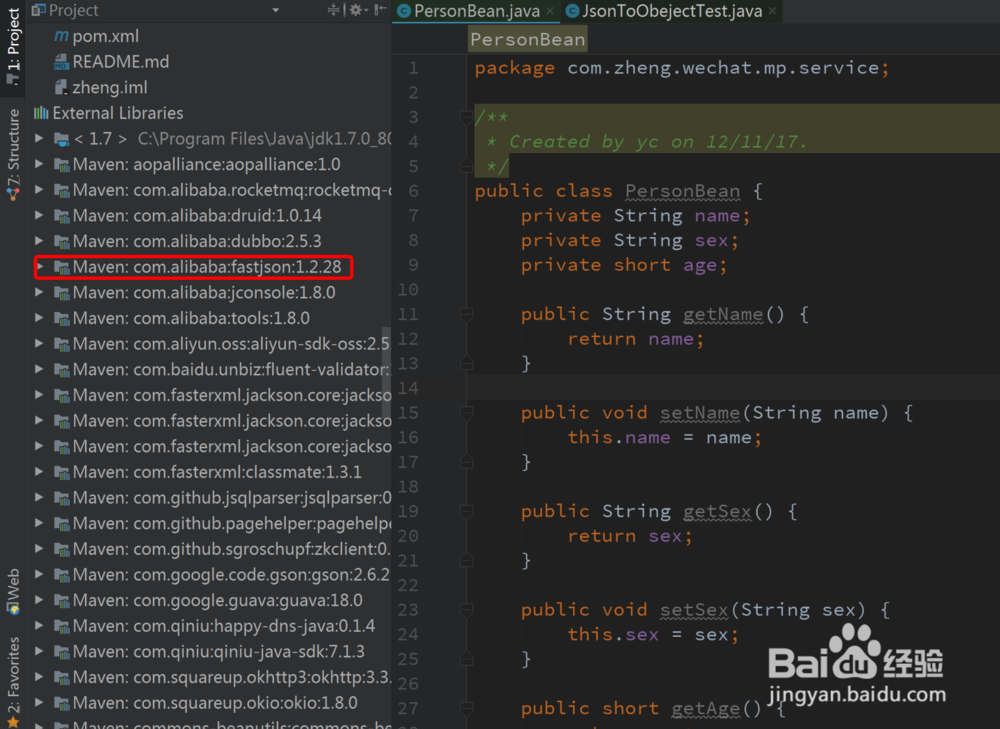Click the class icon on PersonBean.java tab
This screenshot has height=729, width=1000.
coord(404,11)
